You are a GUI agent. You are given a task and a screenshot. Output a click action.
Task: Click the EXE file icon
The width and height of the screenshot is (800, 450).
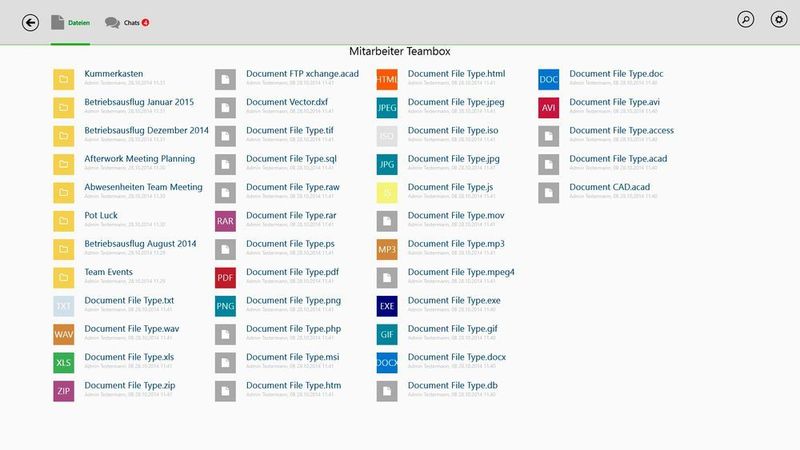[x=387, y=306]
